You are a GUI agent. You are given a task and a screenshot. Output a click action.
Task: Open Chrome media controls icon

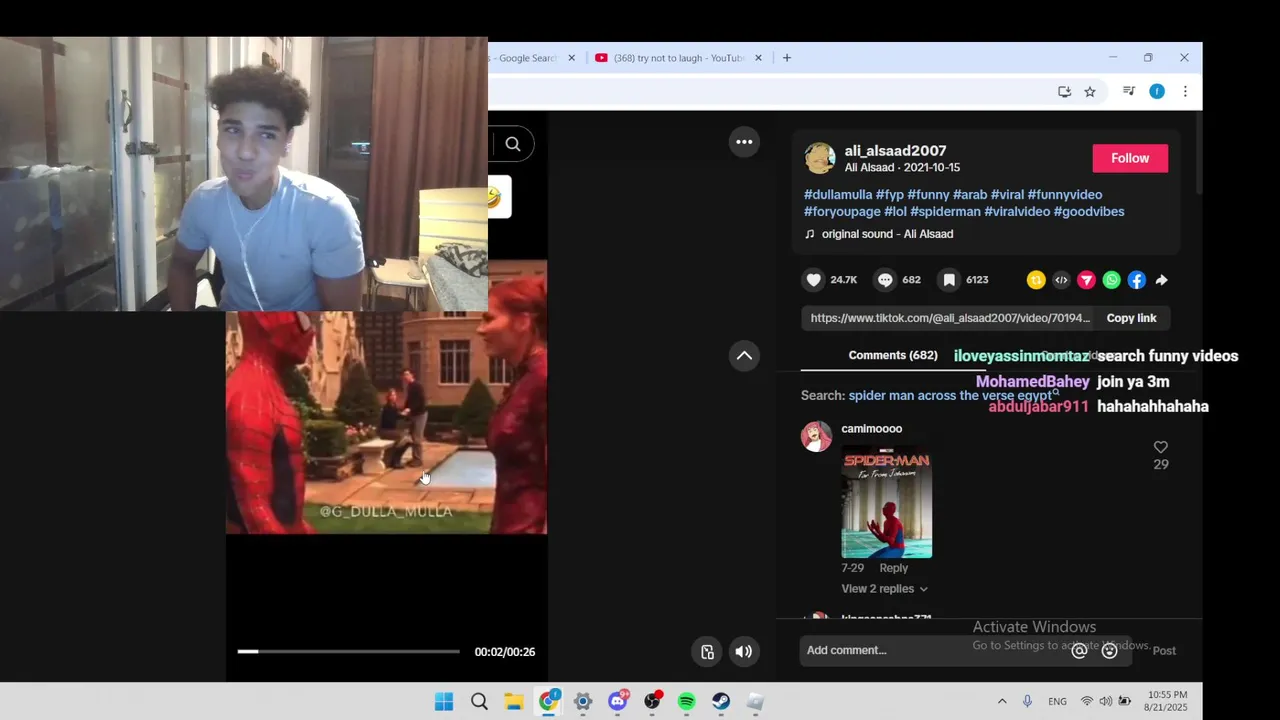tap(1128, 91)
